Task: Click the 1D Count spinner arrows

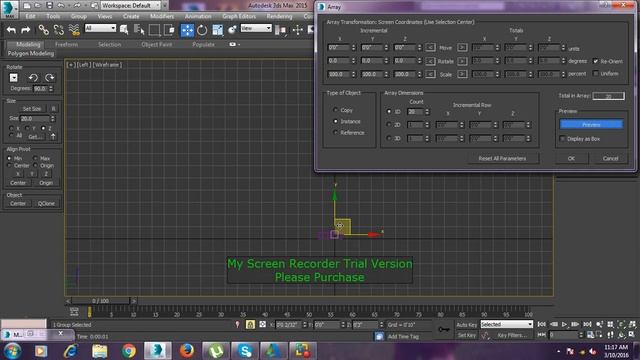Action: 427,111
